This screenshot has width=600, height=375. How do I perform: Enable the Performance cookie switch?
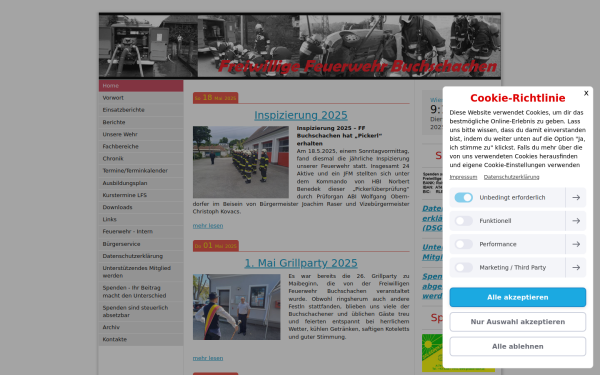point(463,244)
